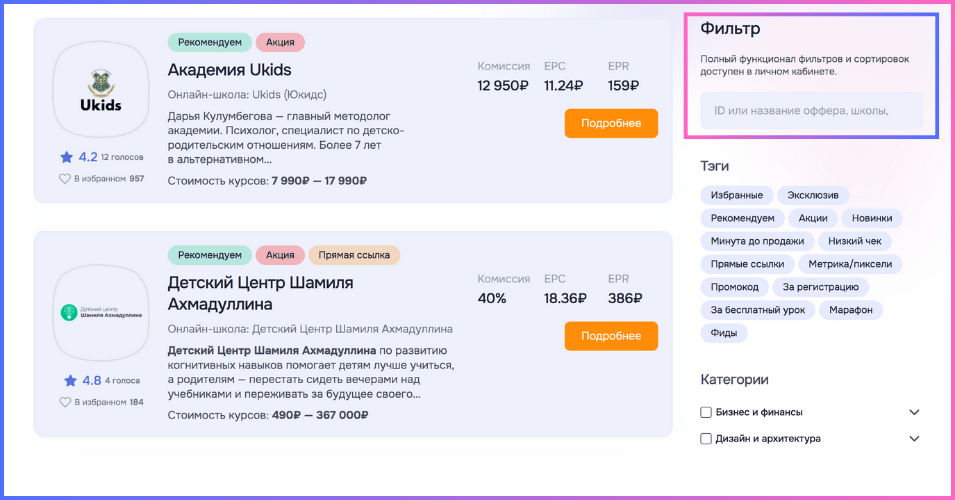Viewport: 955px width, 500px height.
Task: Check the Дизайн и архитектура checkbox
Action: (x=706, y=438)
